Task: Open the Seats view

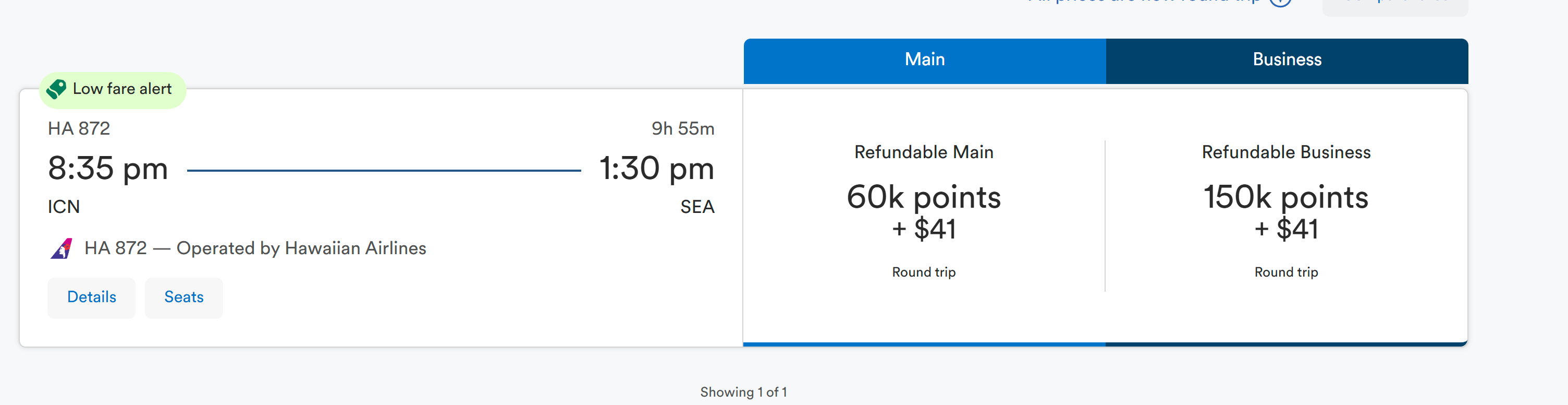Action: (x=184, y=297)
